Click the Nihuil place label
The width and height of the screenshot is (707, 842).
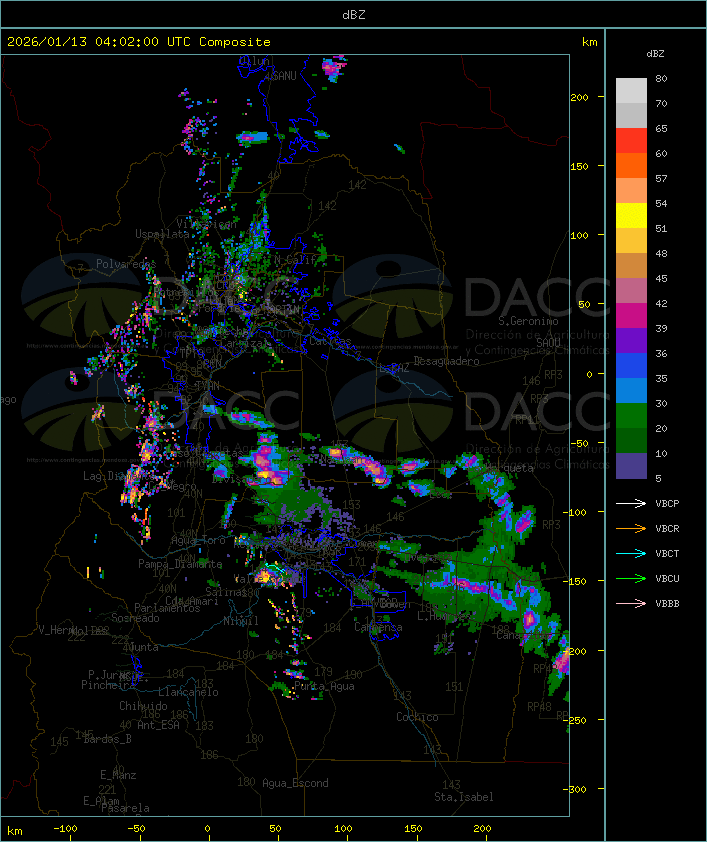point(241,621)
